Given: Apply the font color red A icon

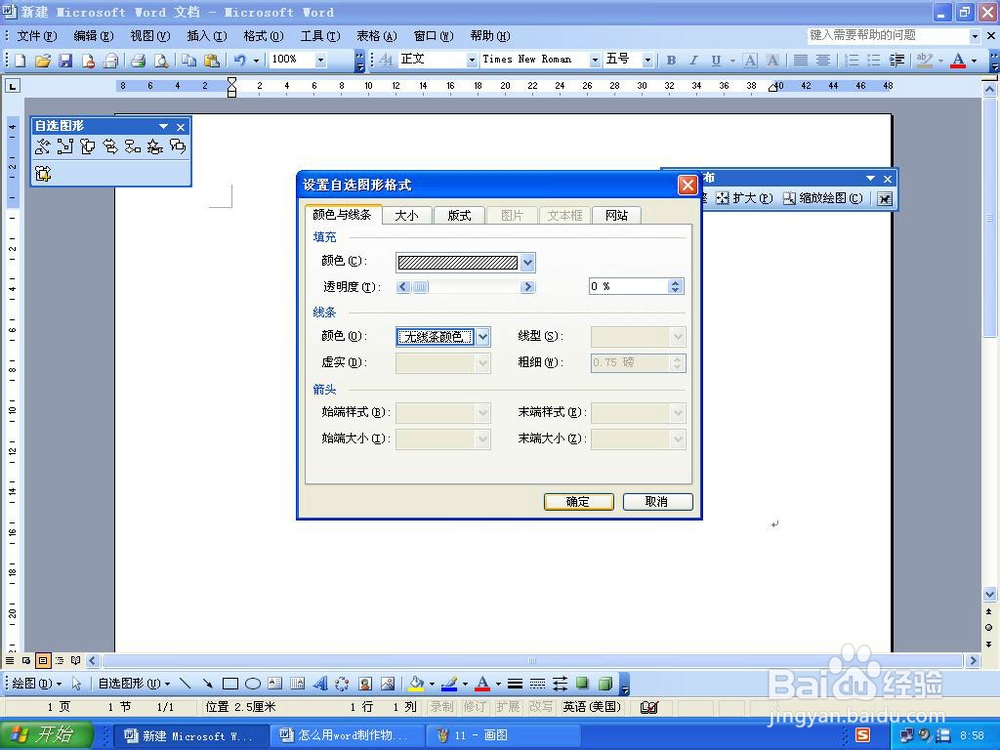Looking at the screenshot, I should (958, 60).
